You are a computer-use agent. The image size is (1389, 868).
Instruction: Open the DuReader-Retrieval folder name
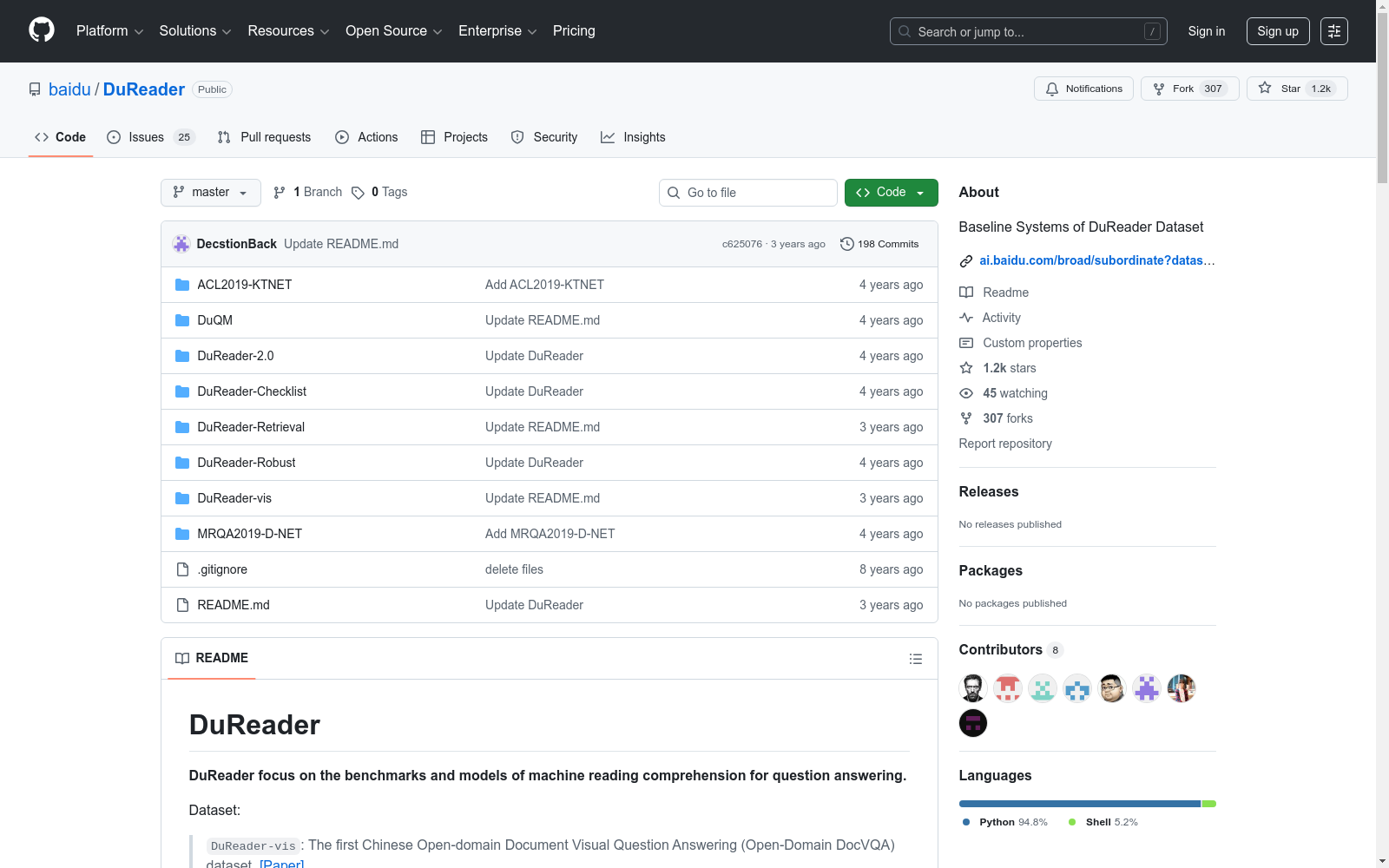[251, 427]
